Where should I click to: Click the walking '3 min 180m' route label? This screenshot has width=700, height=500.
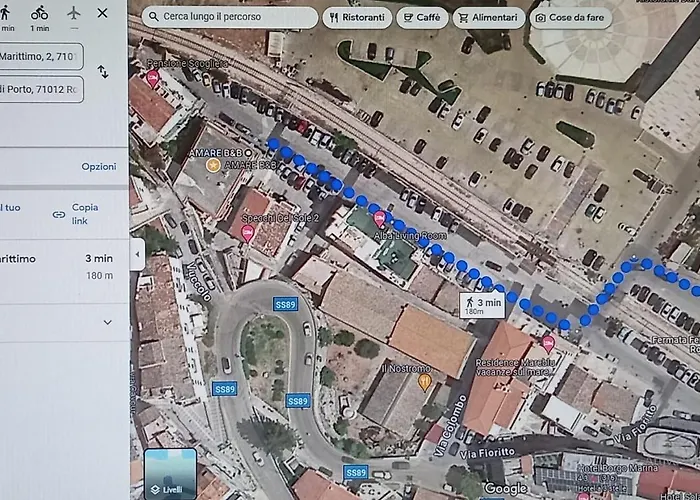482,306
